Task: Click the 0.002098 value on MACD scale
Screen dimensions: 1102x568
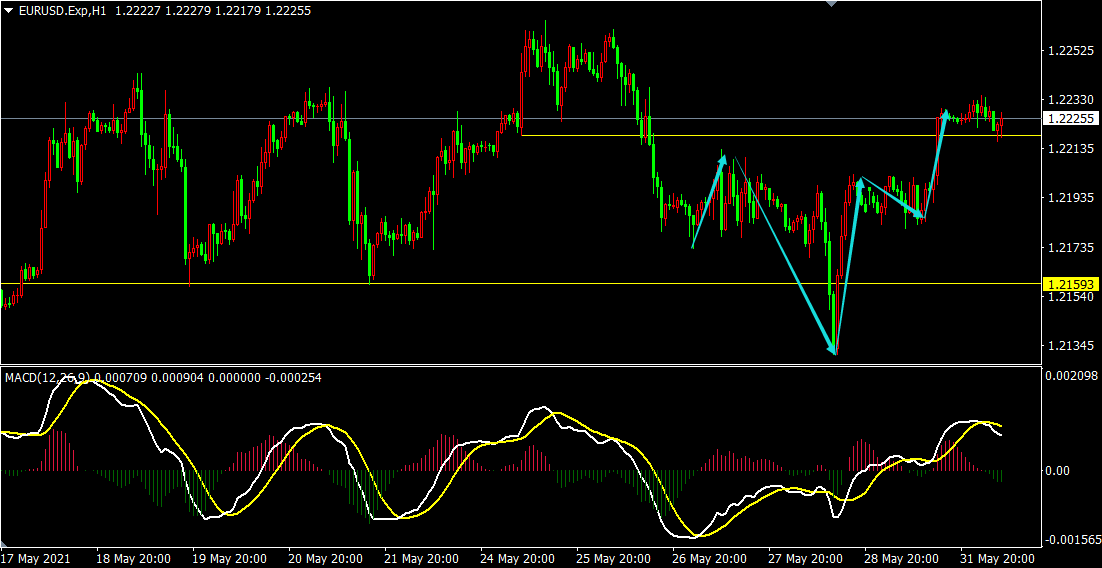Action: tap(1068, 374)
